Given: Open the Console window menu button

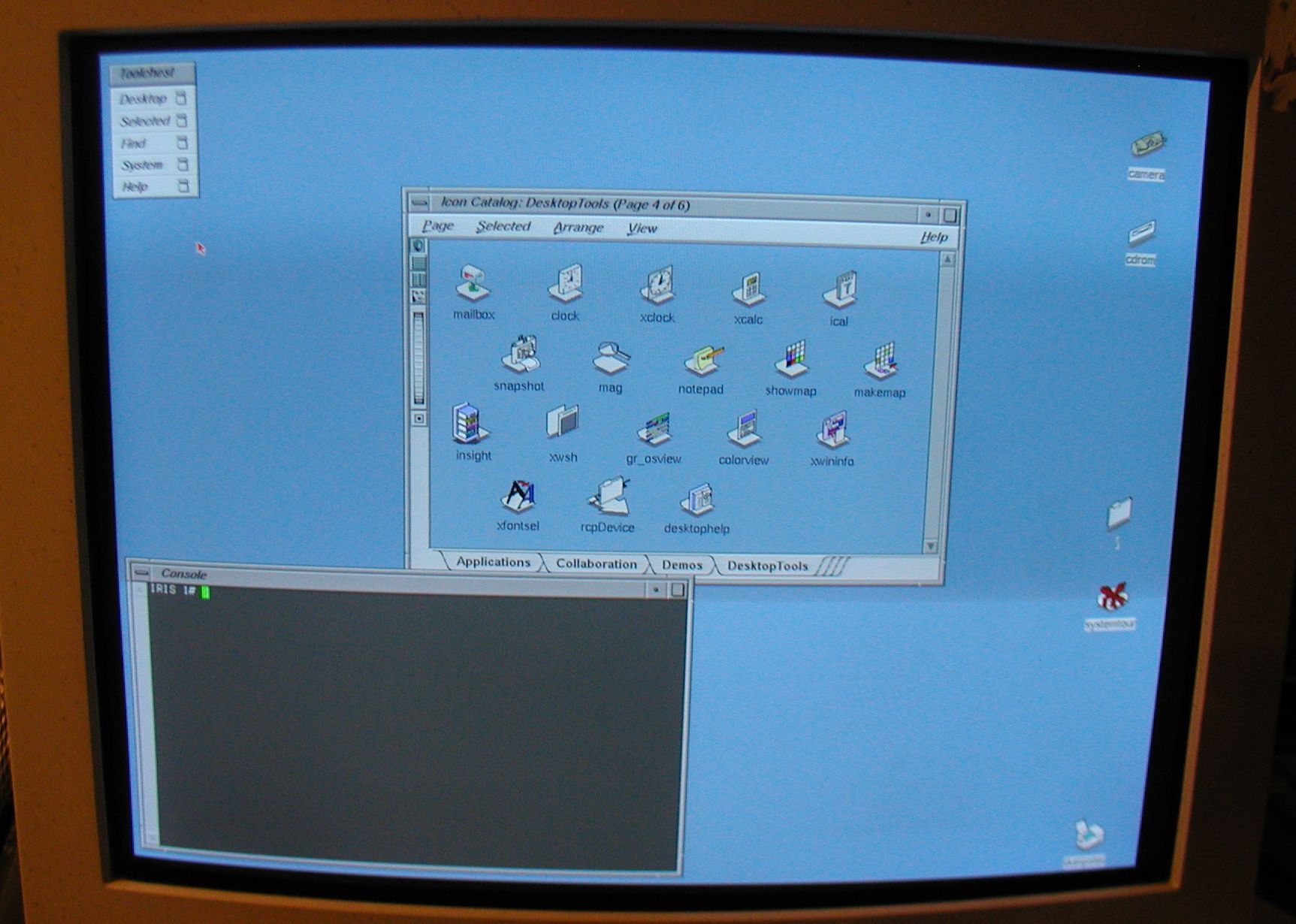Looking at the screenshot, I should pos(141,572).
